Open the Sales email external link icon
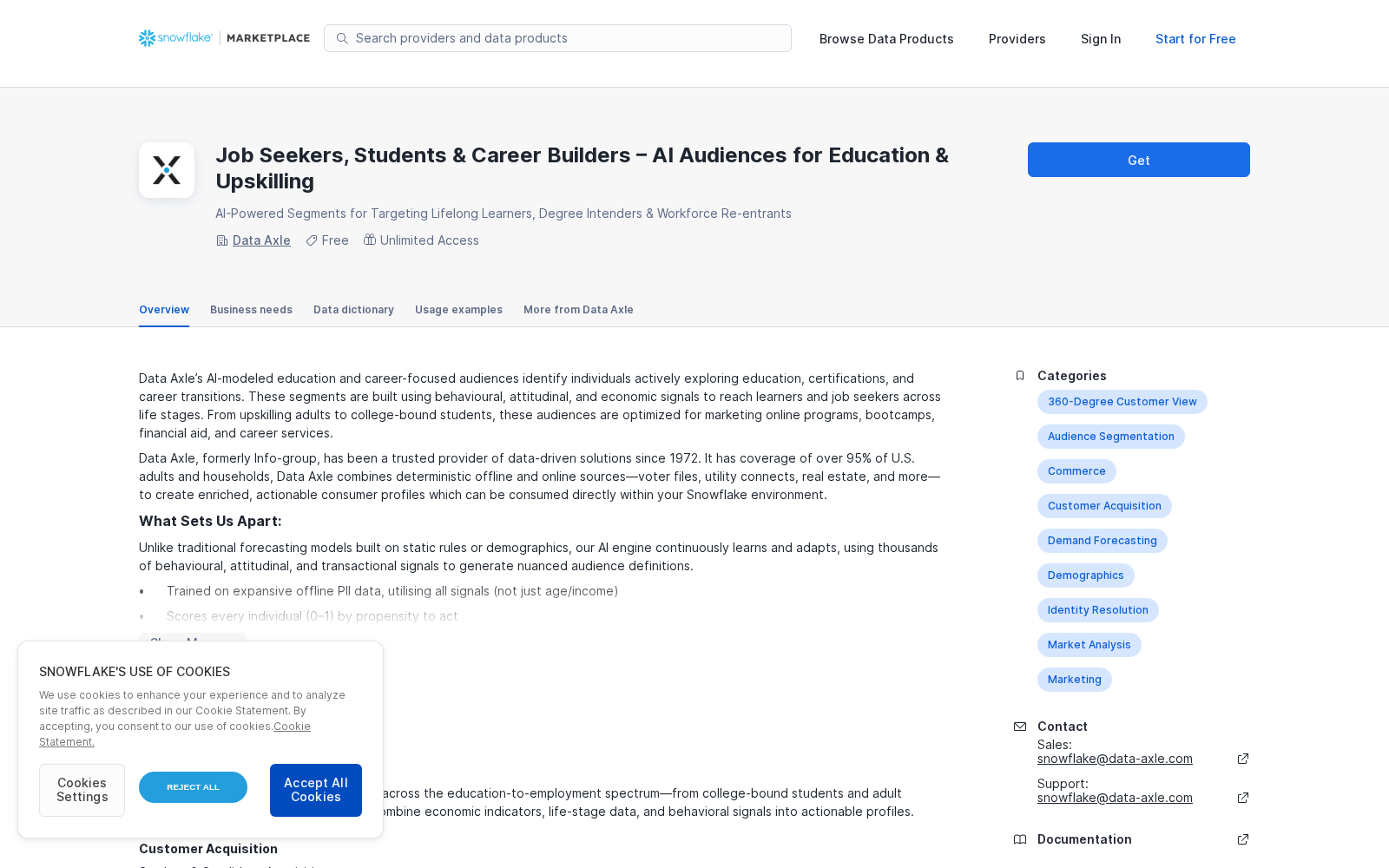Screen dimensions: 1389x868 (x=1243, y=759)
